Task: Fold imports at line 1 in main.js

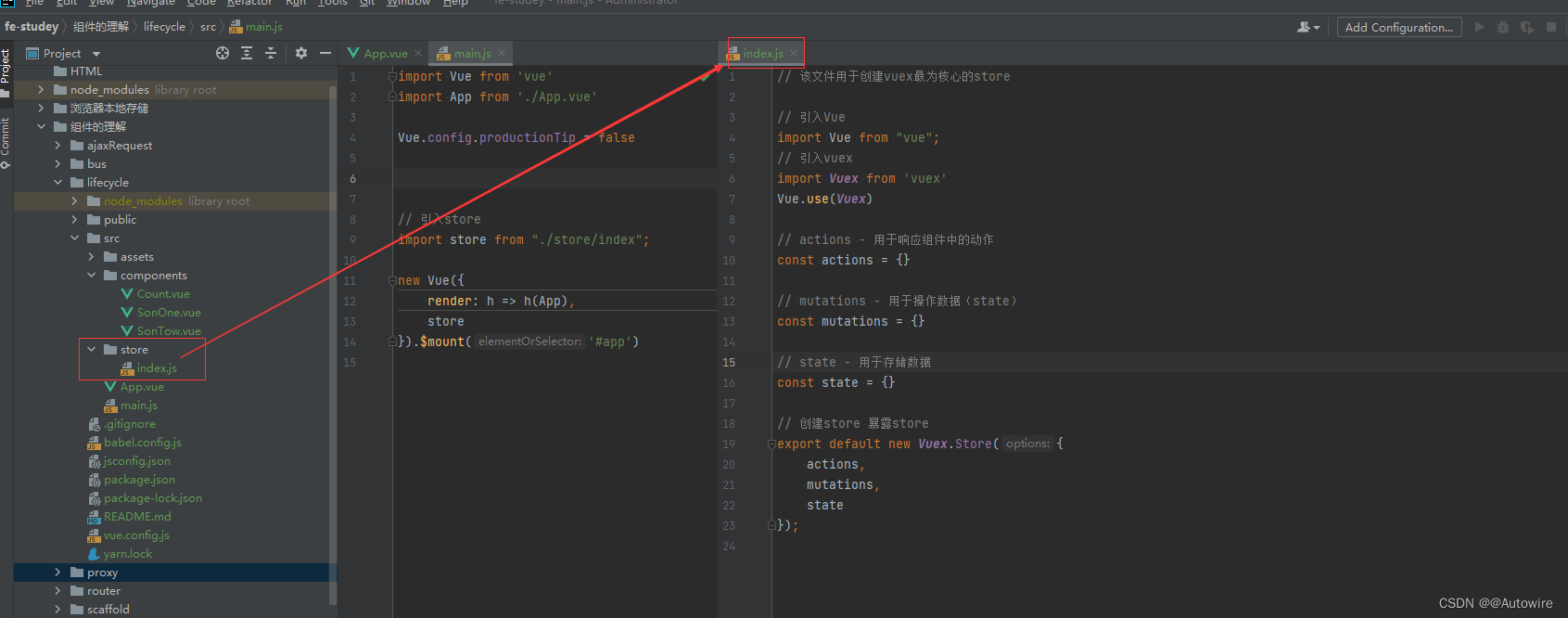Action: [392, 76]
